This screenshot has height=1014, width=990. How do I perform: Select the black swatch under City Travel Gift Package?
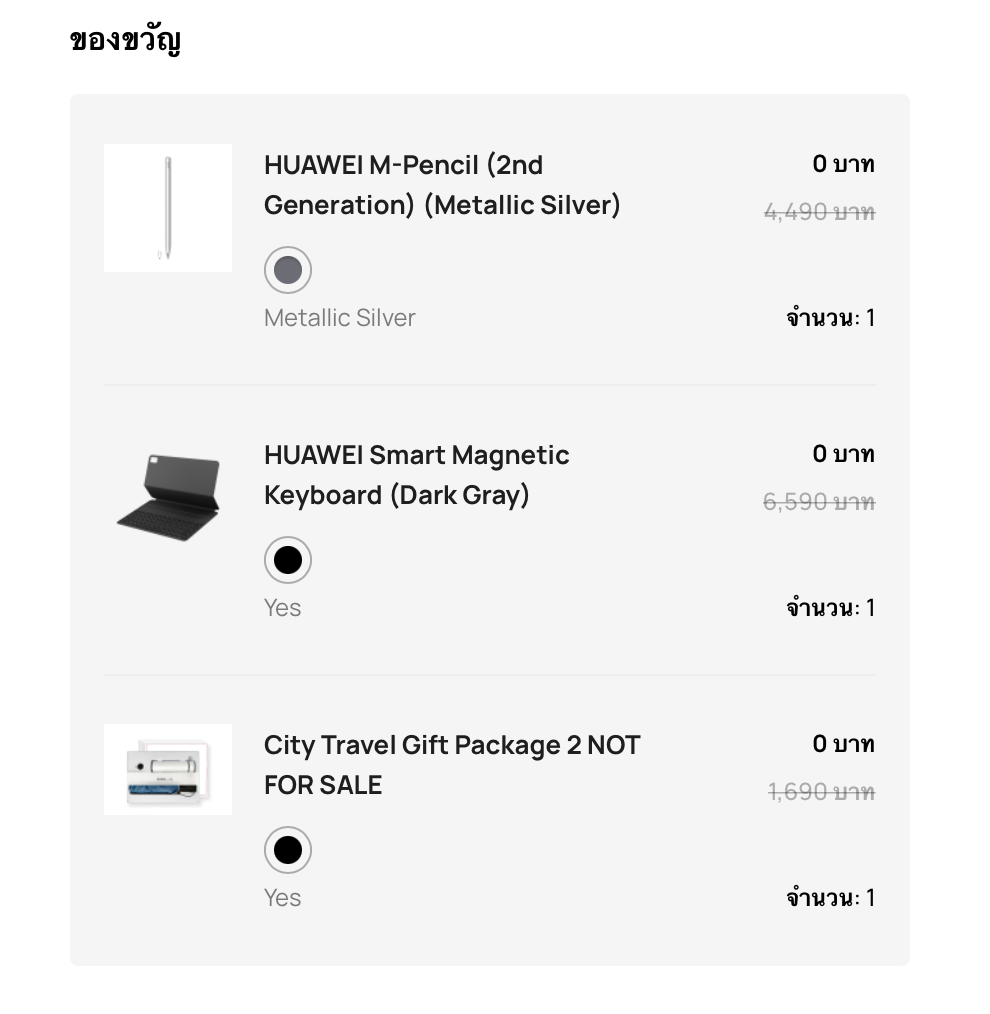(288, 850)
